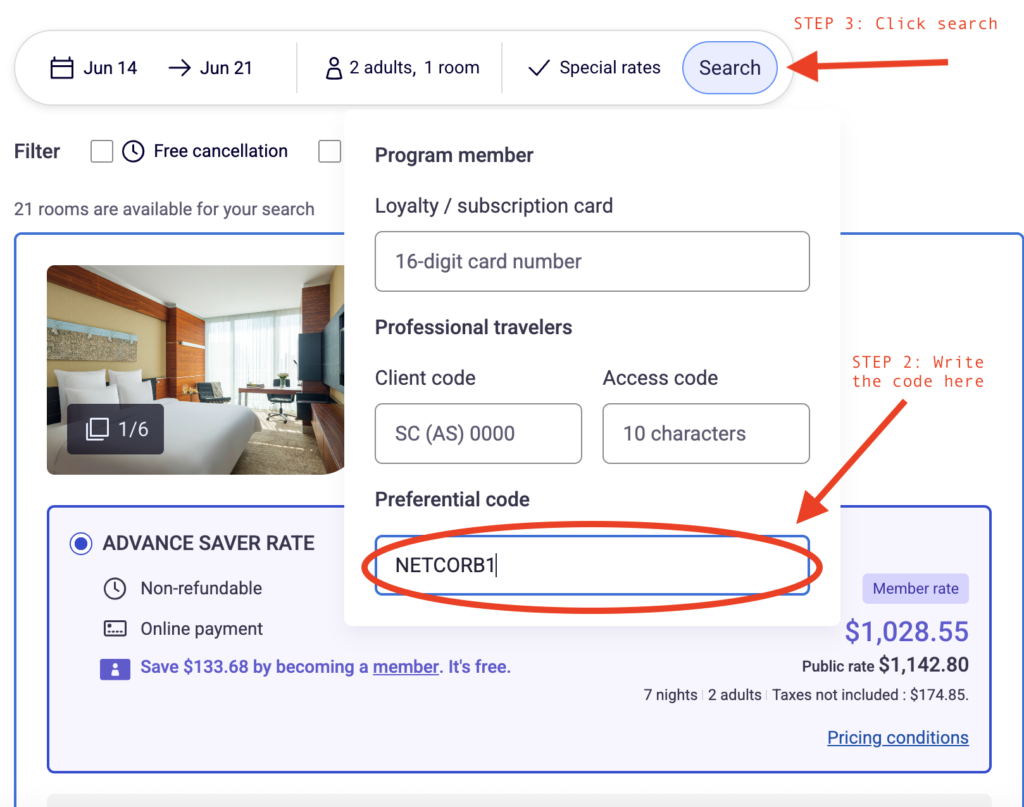
Task: Click the person icon for guests
Action: 334,68
